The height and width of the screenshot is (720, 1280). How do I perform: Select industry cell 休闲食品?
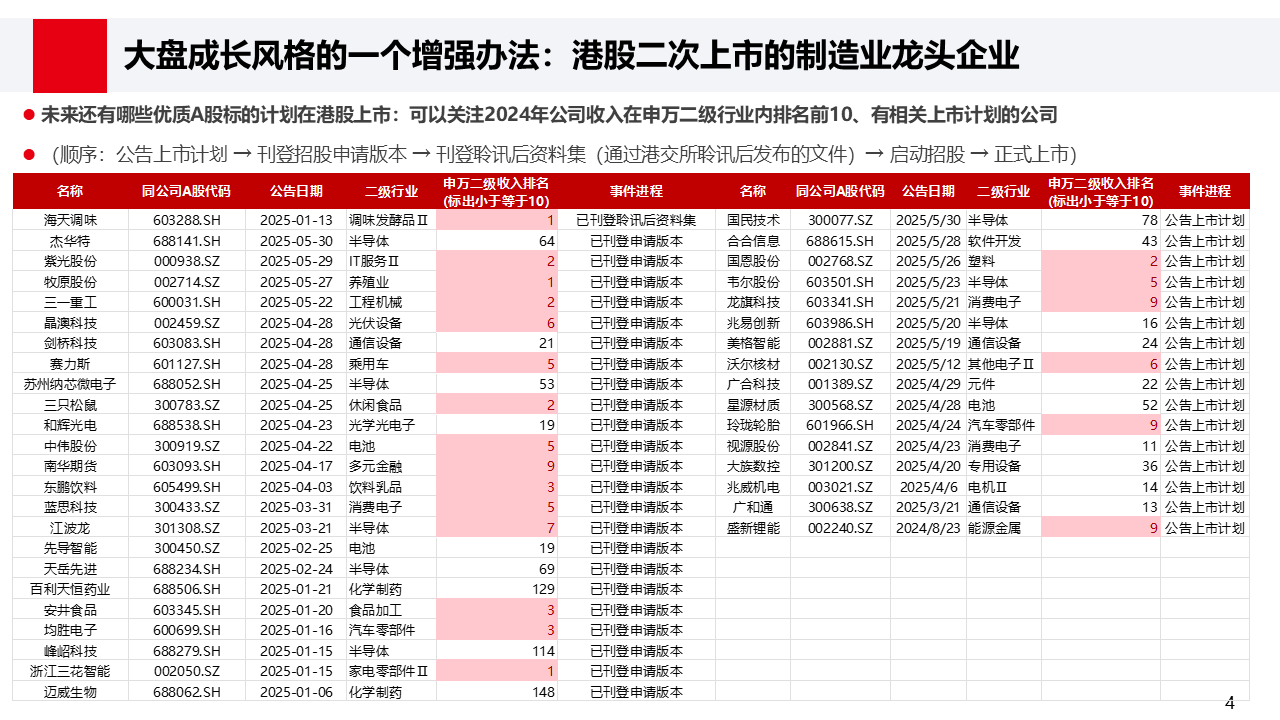375,405
